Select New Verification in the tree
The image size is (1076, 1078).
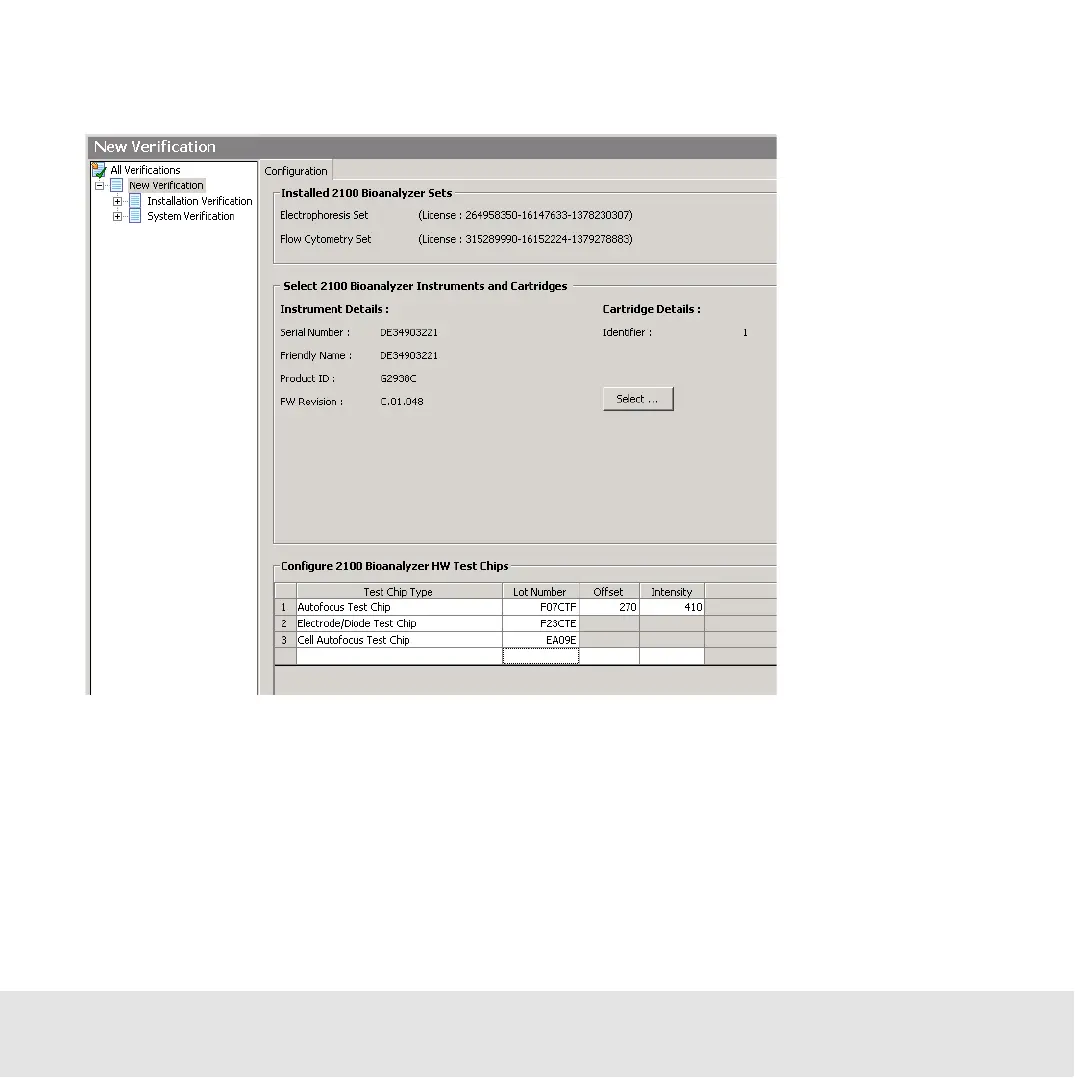(x=166, y=186)
